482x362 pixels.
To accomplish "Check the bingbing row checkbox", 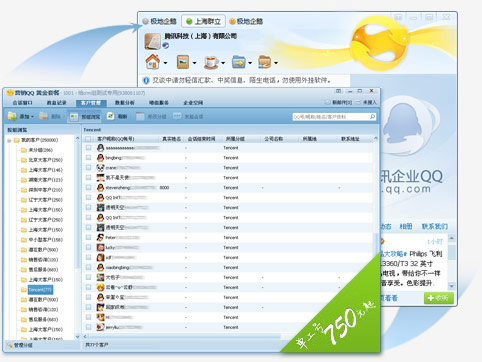I will [x=88, y=158].
